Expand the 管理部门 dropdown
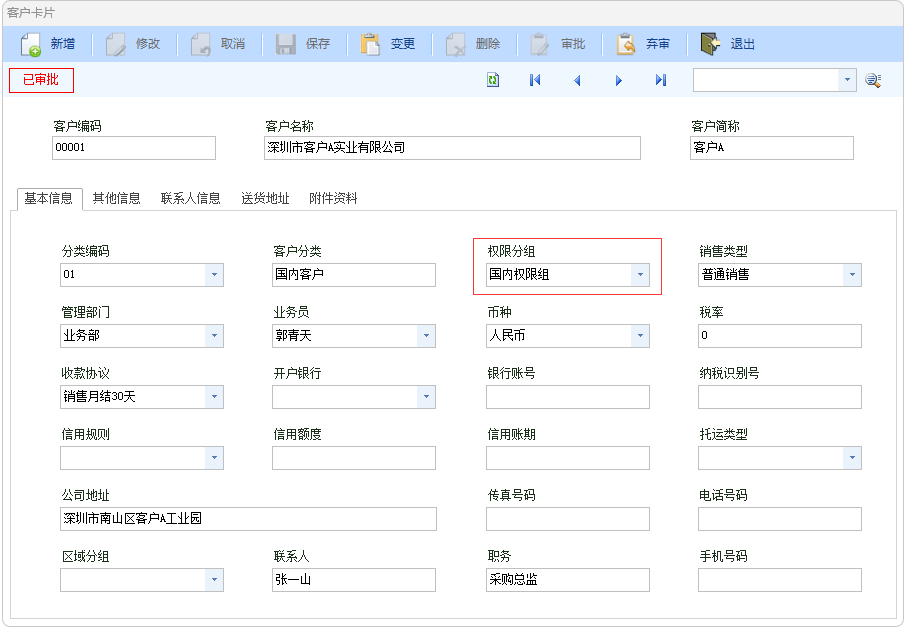The image size is (906, 629). tap(214, 336)
